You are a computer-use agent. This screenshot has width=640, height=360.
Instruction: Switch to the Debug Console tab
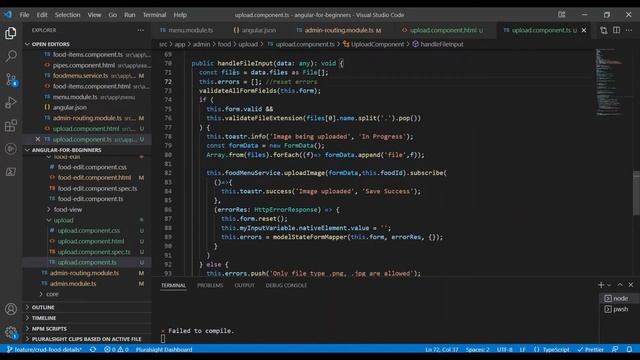pos(286,285)
